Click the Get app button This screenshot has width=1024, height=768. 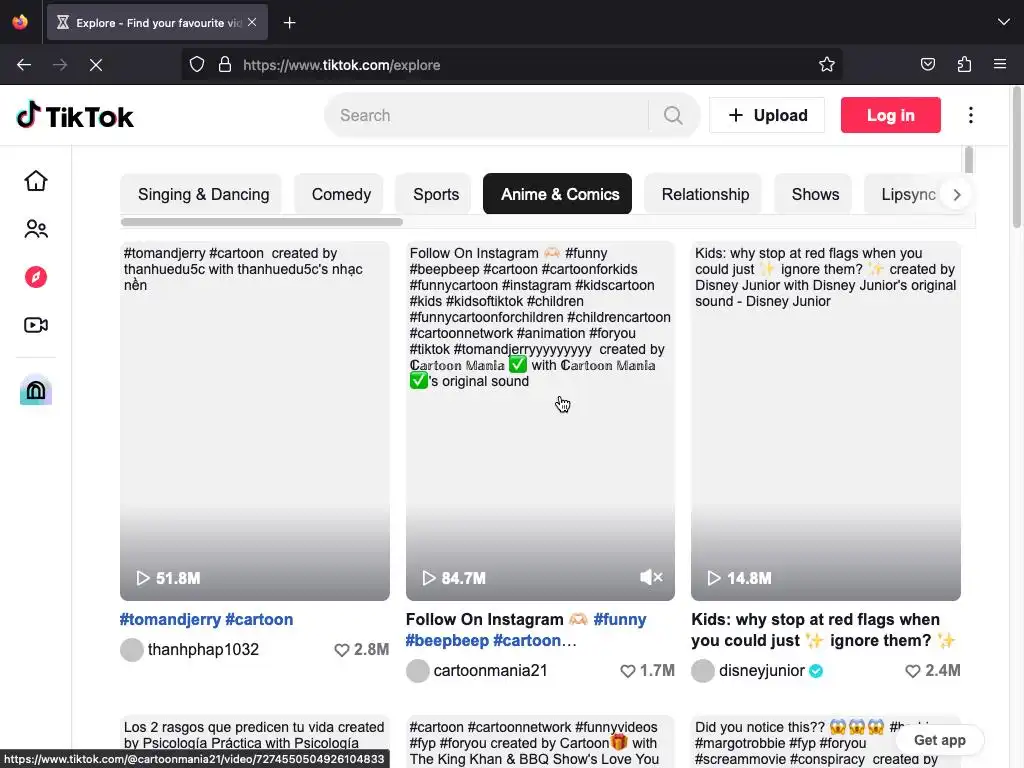940,740
